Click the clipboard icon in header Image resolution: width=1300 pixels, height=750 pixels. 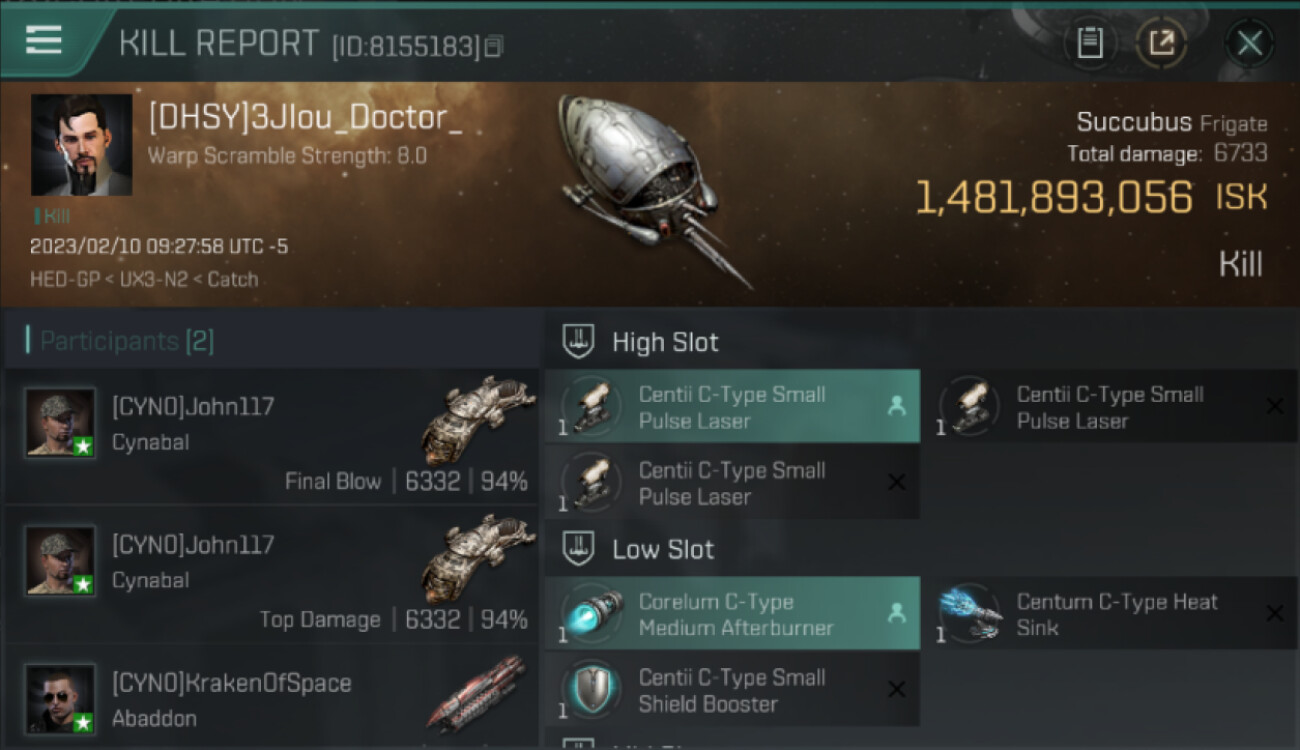point(1090,43)
